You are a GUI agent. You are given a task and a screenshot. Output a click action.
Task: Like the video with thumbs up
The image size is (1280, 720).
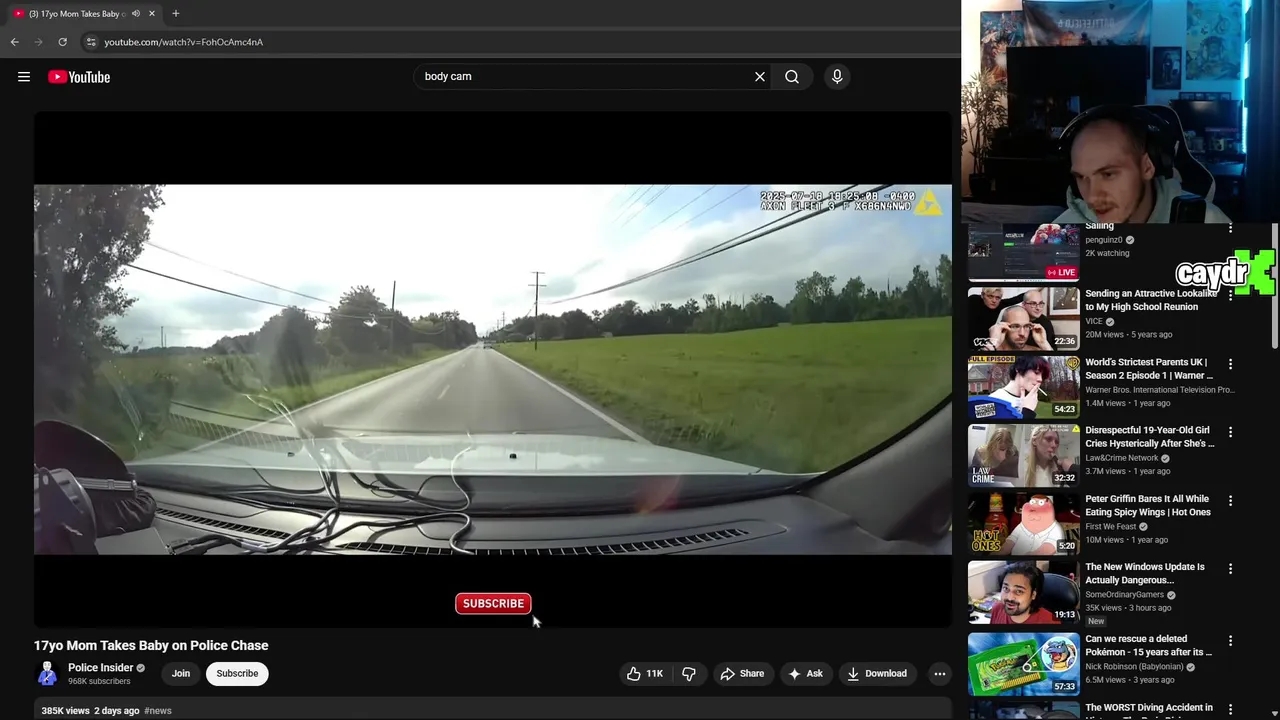coord(644,674)
